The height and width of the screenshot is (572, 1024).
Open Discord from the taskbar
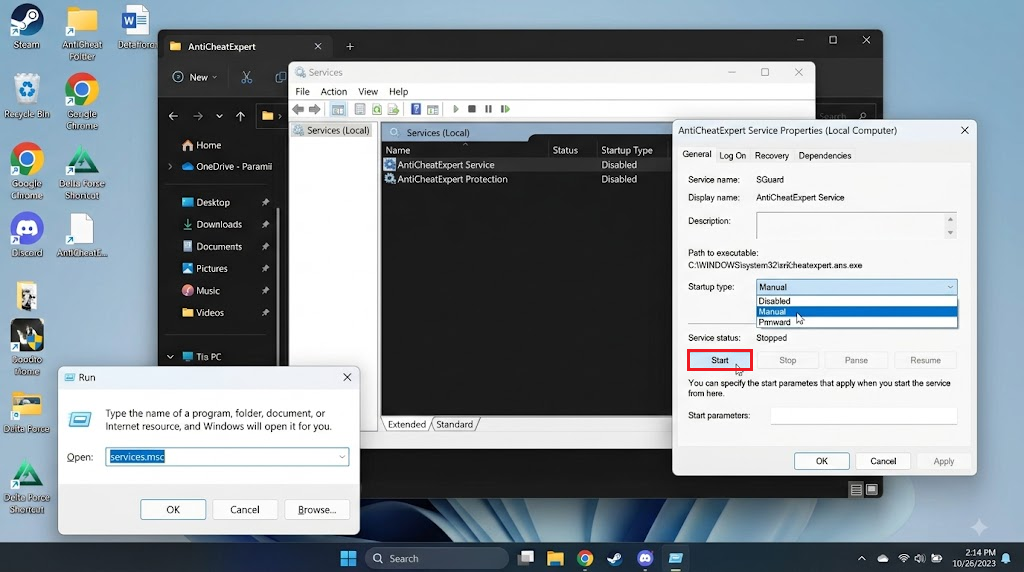645,558
